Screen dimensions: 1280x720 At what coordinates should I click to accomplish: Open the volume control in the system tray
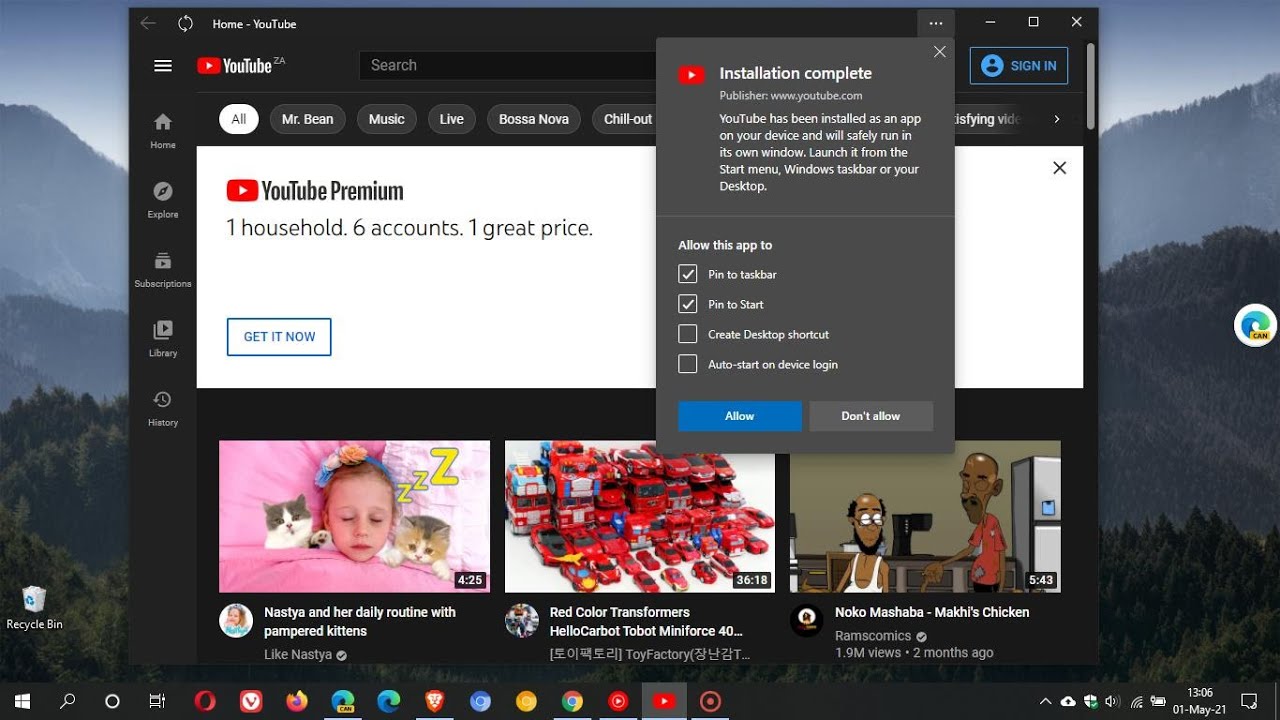click(1112, 701)
